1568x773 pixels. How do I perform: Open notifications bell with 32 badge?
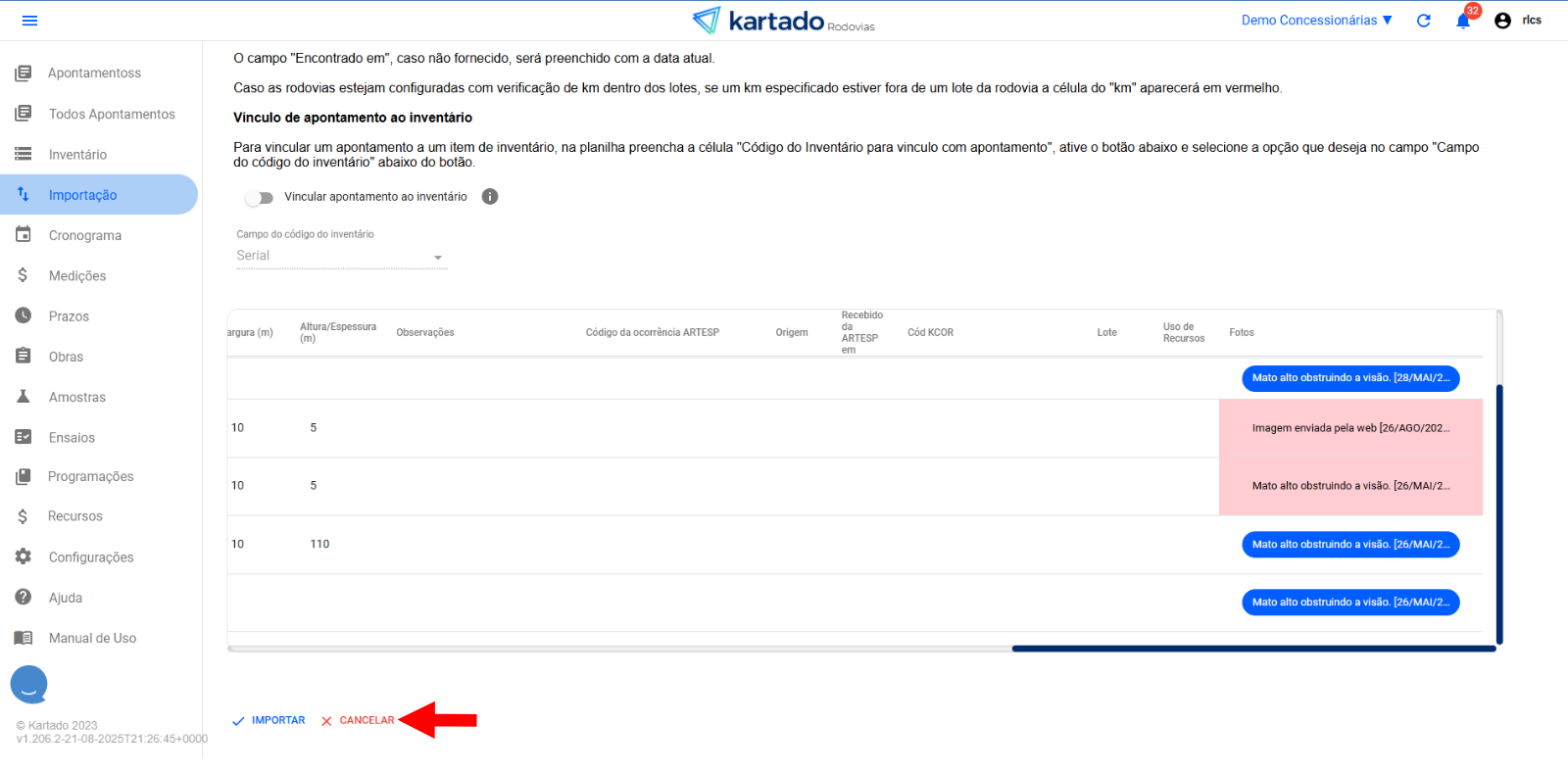click(x=1462, y=21)
